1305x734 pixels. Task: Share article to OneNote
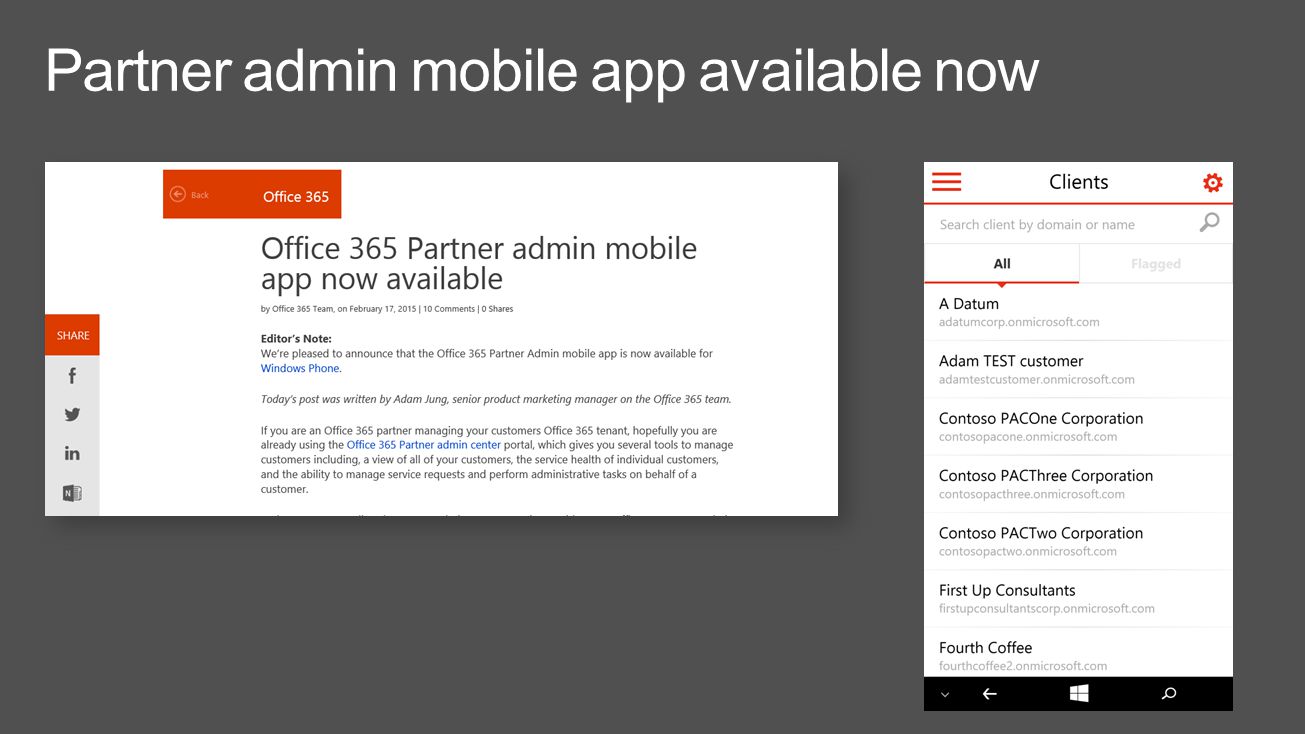[x=72, y=493]
